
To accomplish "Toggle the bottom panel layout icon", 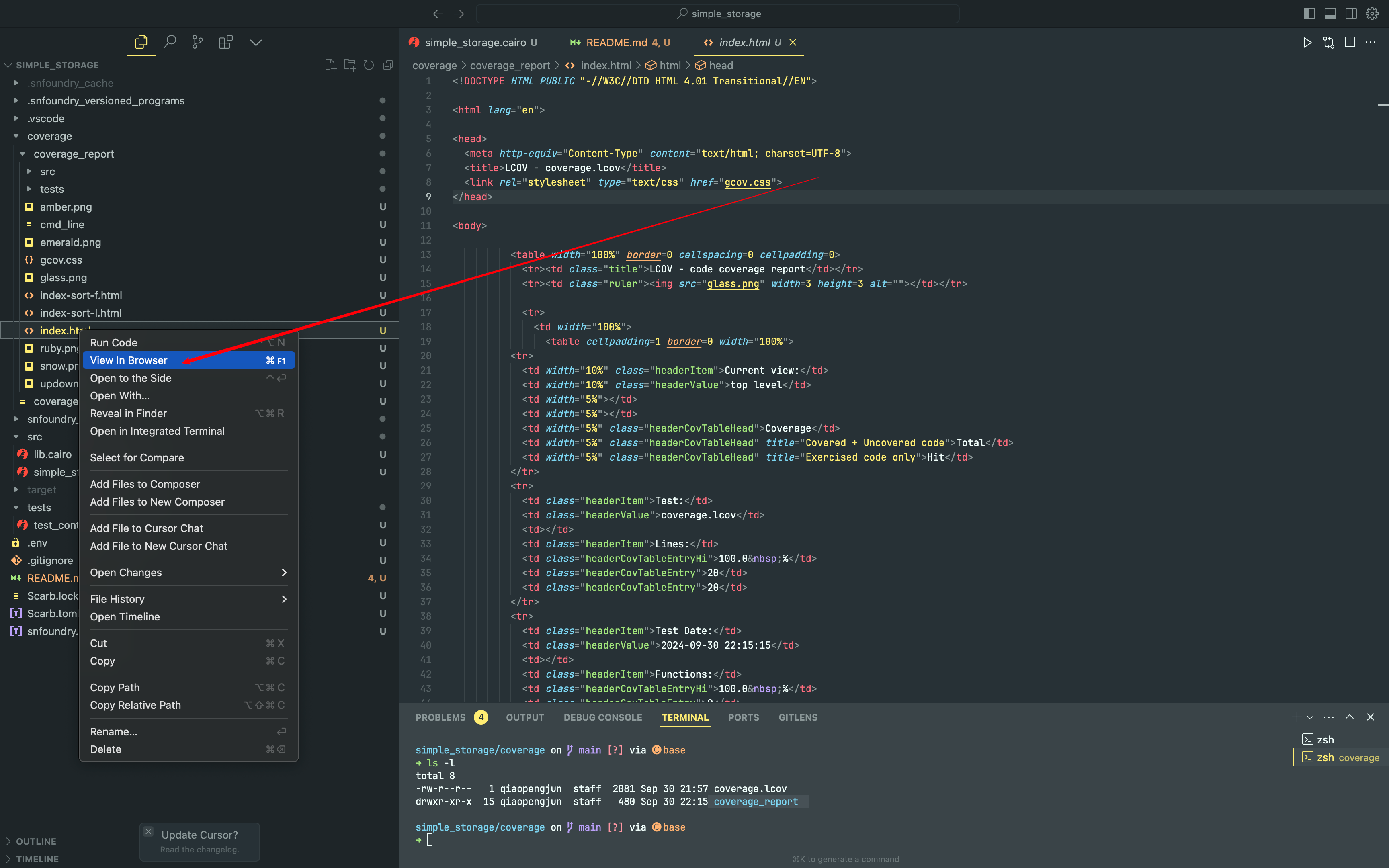I will [x=1330, y=14].
